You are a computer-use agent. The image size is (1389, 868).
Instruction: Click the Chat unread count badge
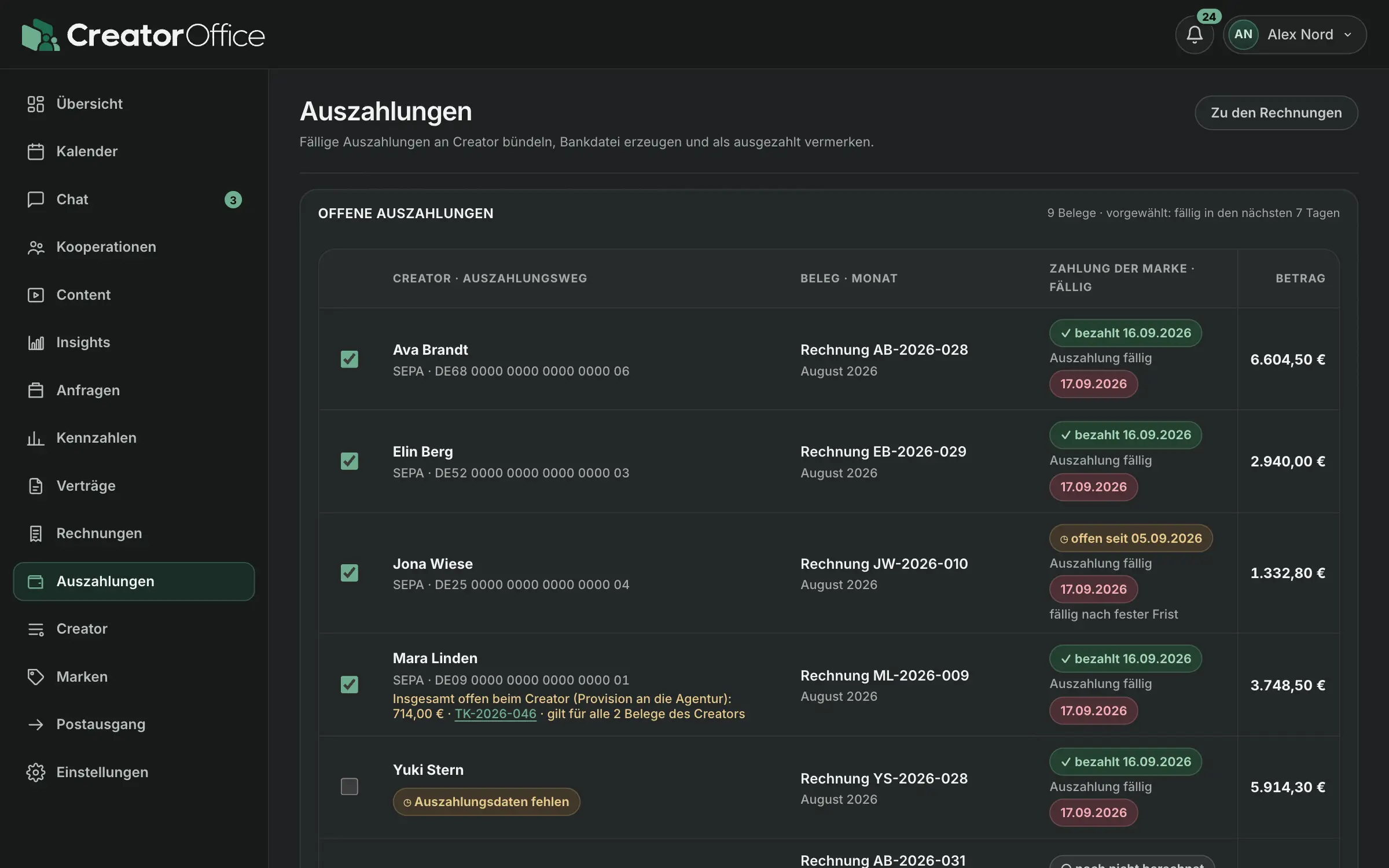[233, 200]
